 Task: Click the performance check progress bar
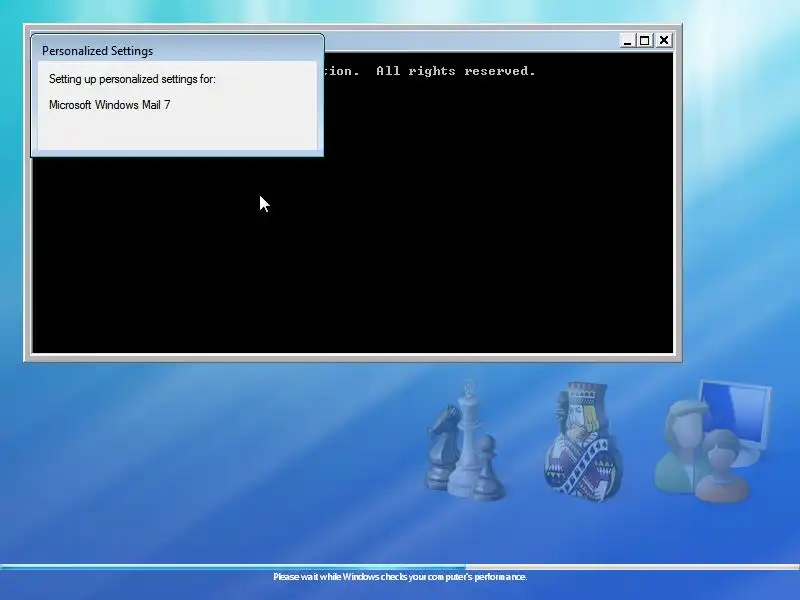click(x=400, y=567)
